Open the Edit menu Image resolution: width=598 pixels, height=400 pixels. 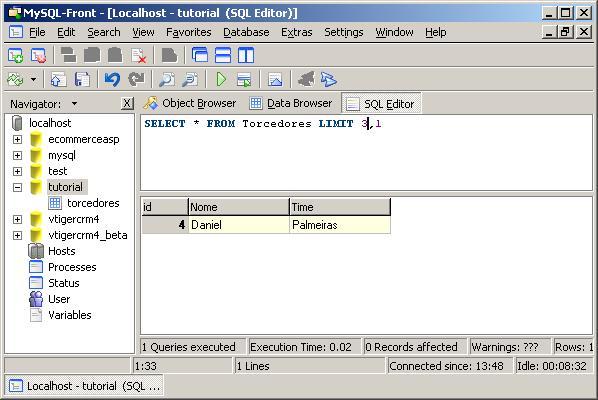click(66, 32)
